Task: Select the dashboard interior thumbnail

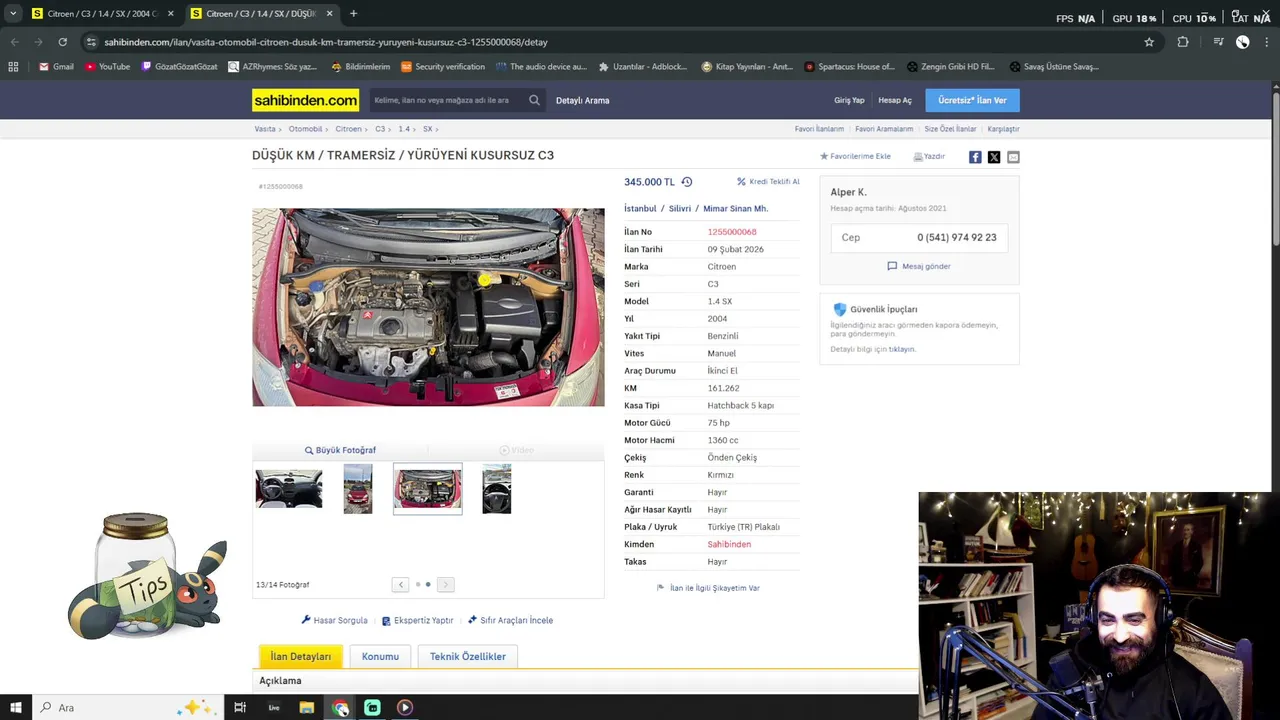Action: [x=289, y=489]
